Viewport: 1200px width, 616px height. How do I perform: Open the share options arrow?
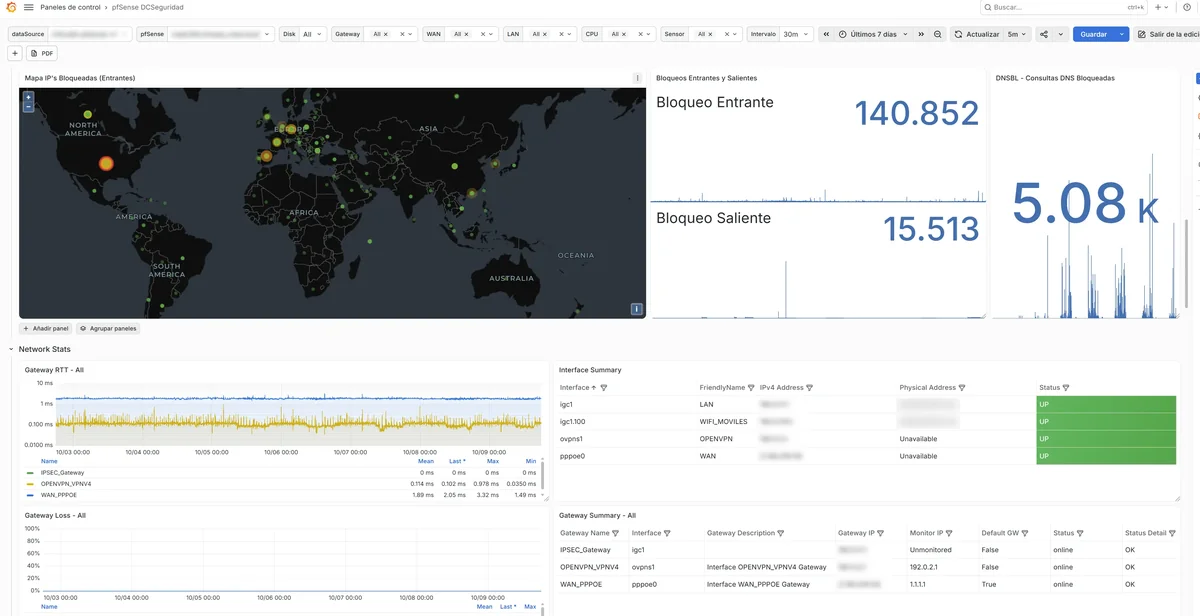pos(1061,34)
